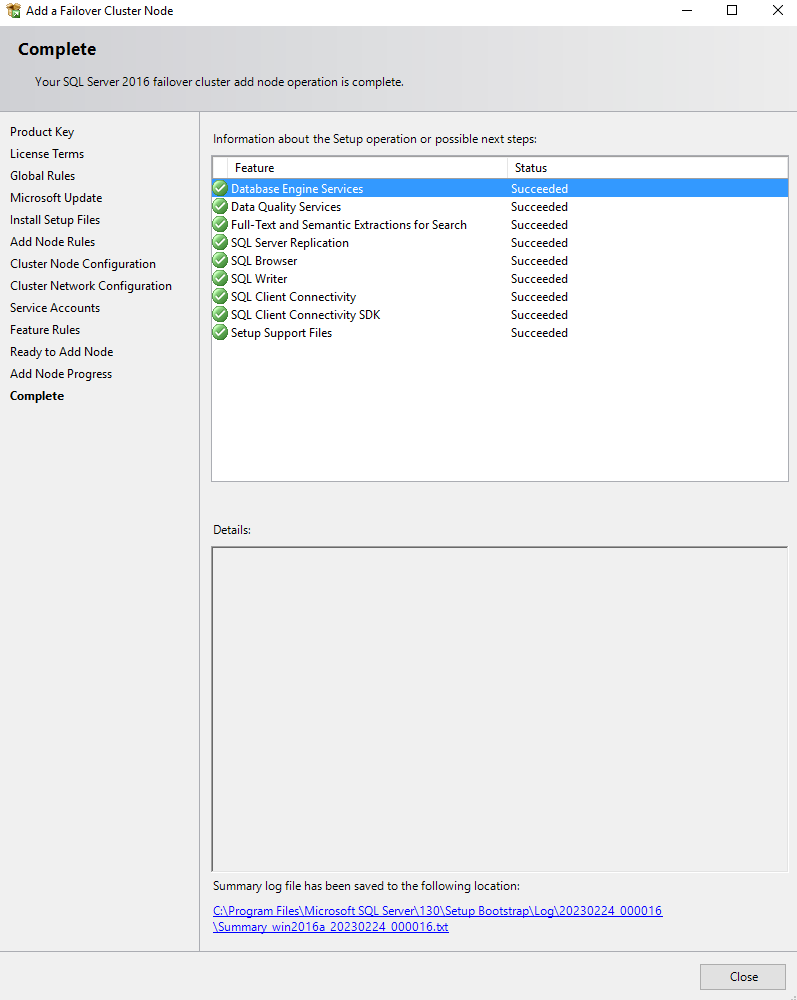Screen dimensions: 797x1000
Task: Click Succeeded status for Setup Support Files
Action: 539,333
